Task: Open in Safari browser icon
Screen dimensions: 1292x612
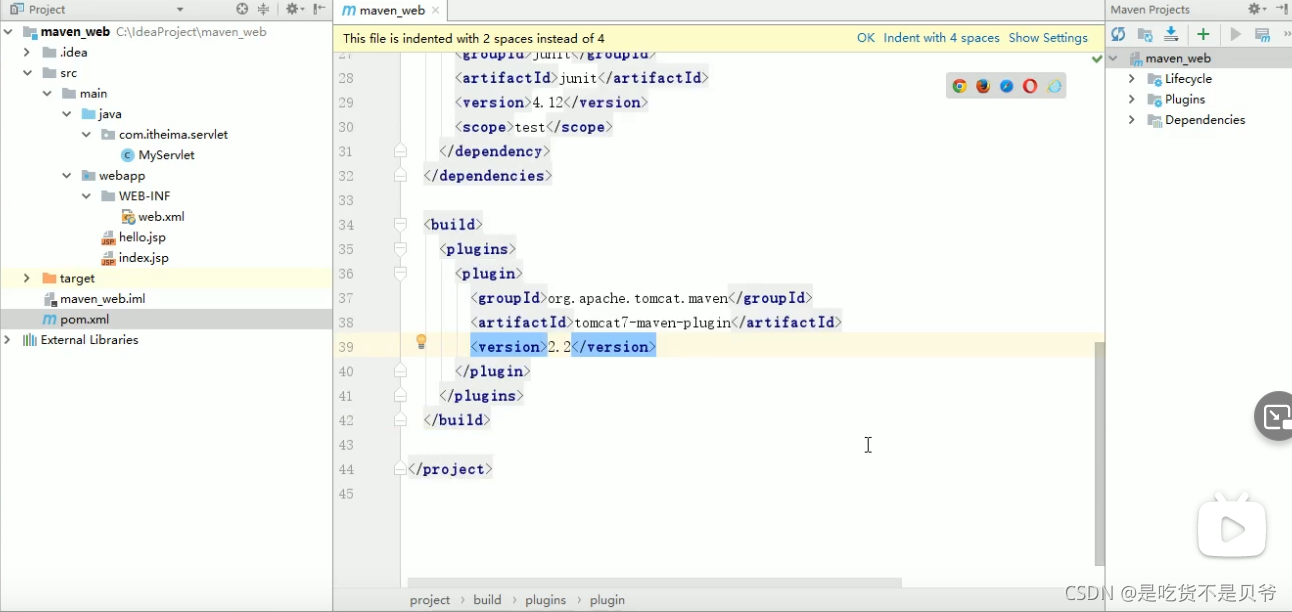Action: point(1006,86)
